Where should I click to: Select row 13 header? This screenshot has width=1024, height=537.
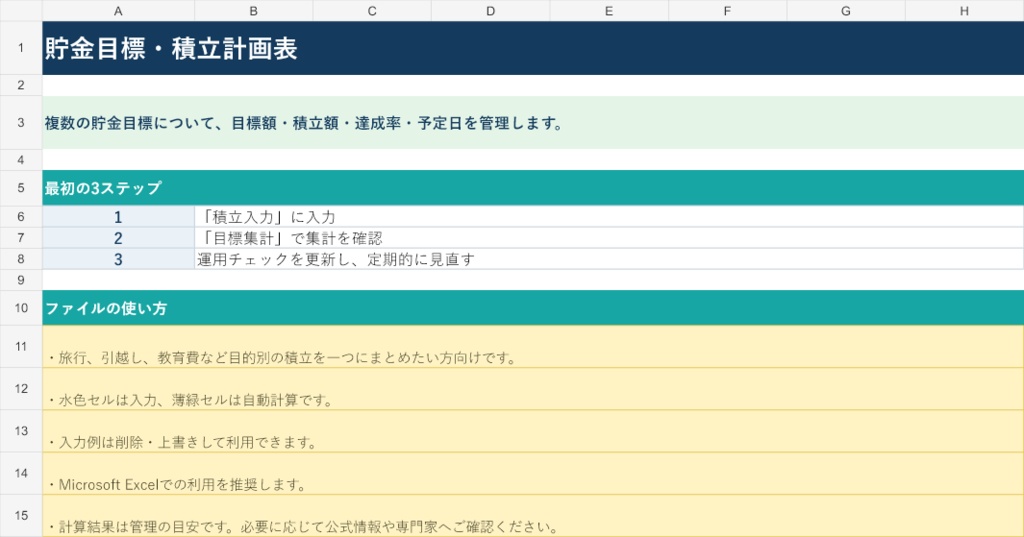(21, 431)
